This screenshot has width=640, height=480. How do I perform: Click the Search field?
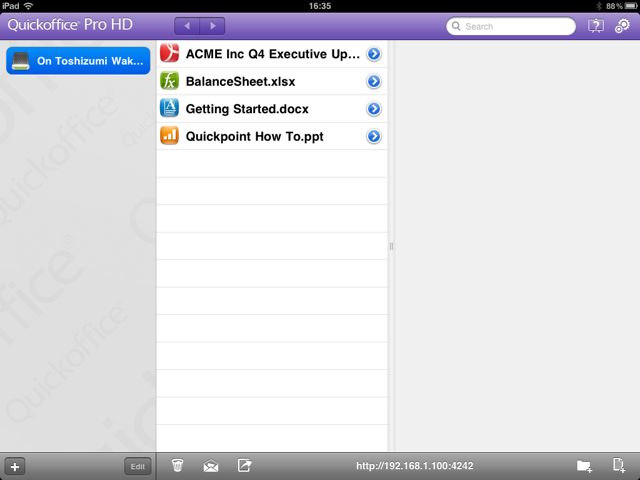[511, 27]
